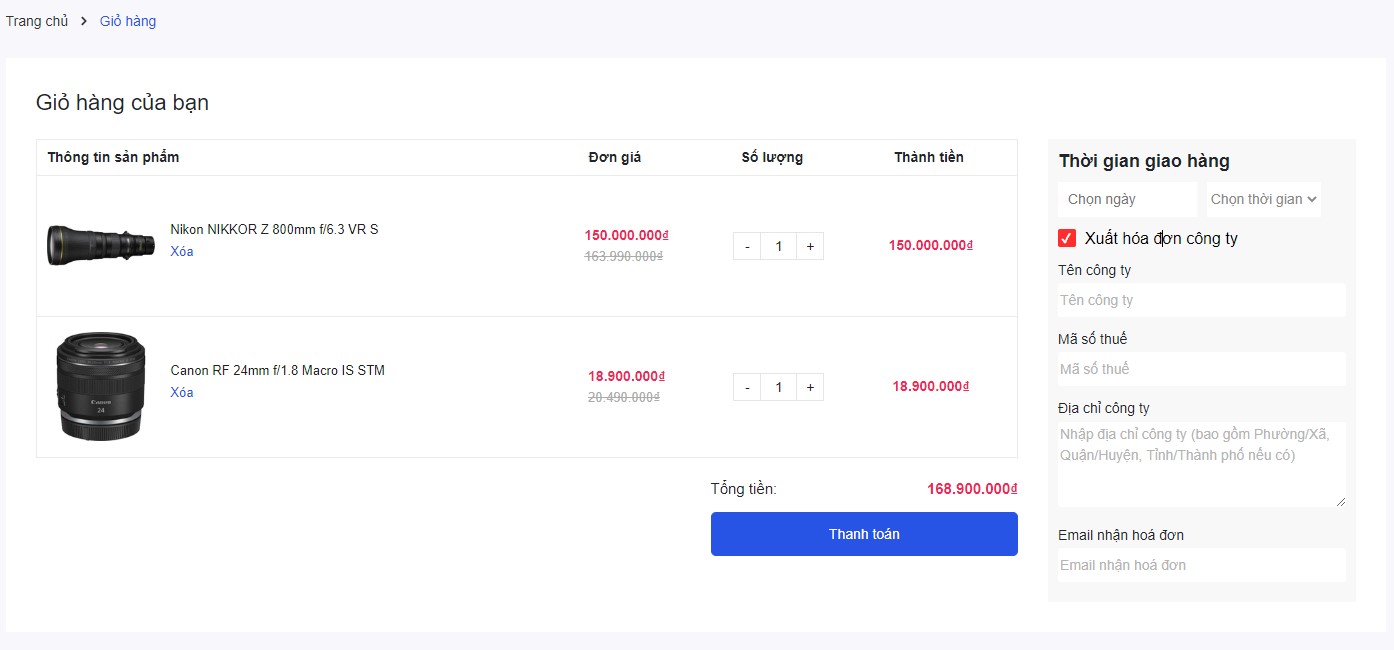The height and width of the screenshot is (650, 1394).
Task: Remove Canon lens with Xóa link
Action: click(x=182, y=392)
